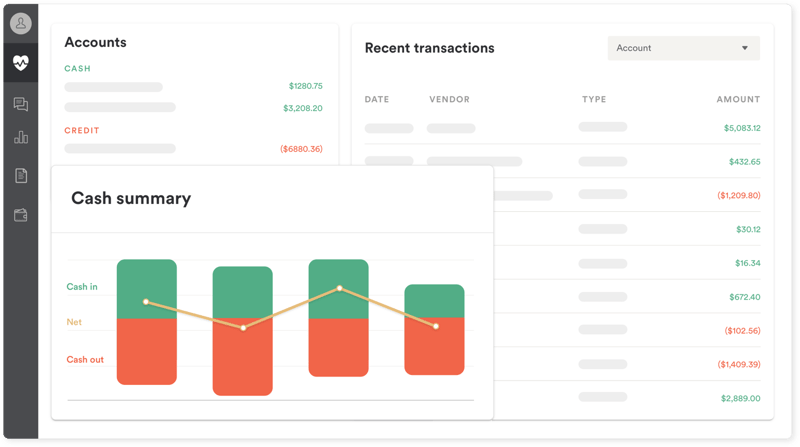This screenshot has height=447, width=800.
Task: Sort transactions by VENDOR column header
Action: pyautogui.click(x=449, y=100)
